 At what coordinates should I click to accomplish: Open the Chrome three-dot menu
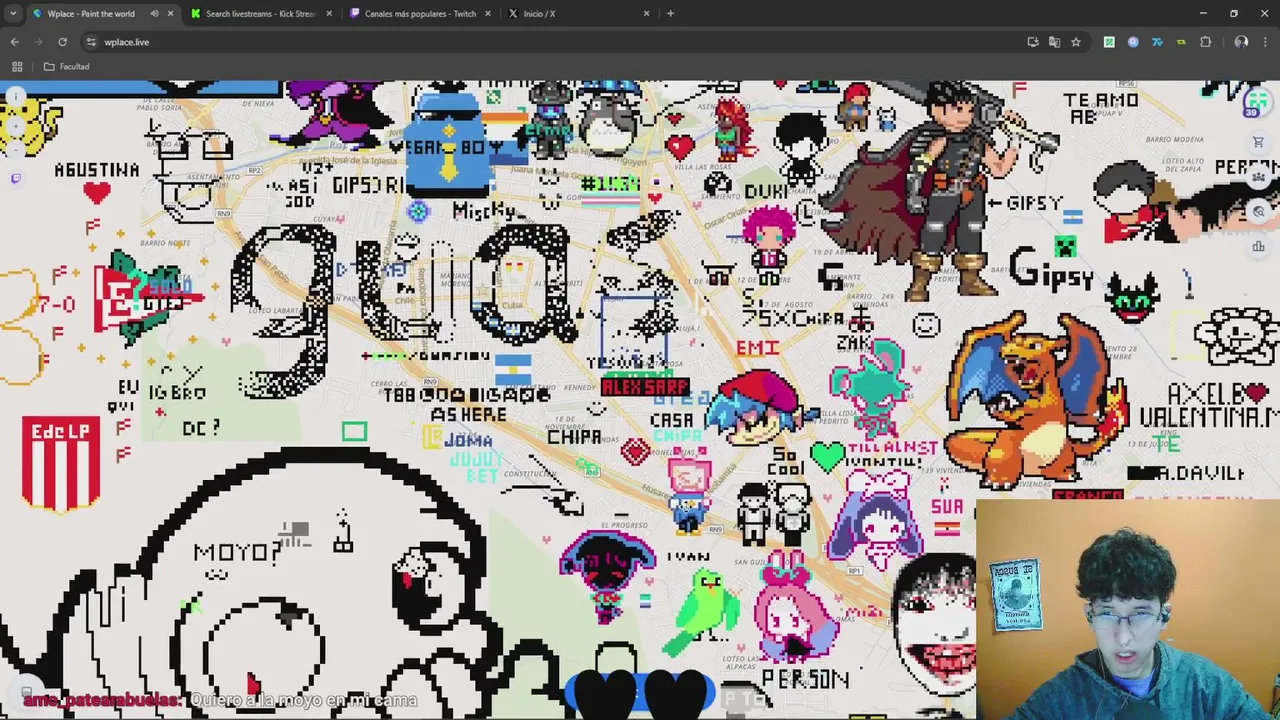(x=1264, y=42)
